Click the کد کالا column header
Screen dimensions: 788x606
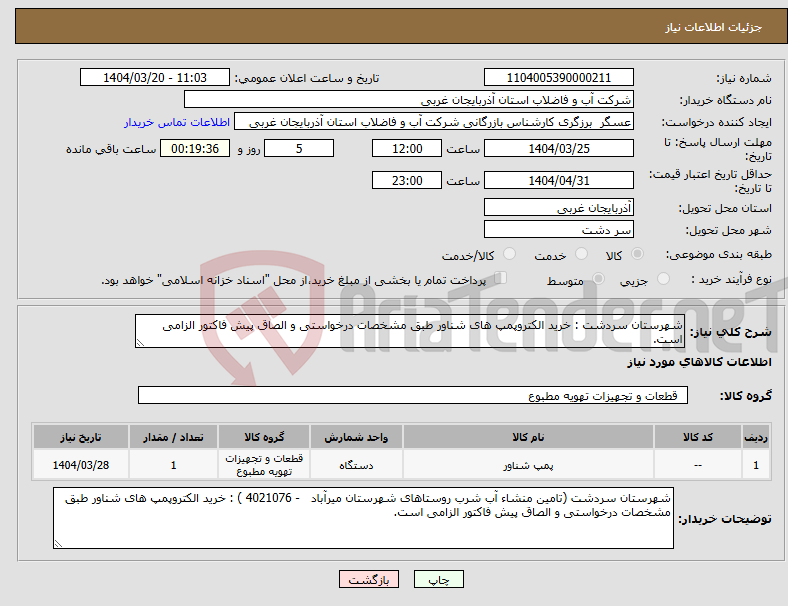coord(698,437)
